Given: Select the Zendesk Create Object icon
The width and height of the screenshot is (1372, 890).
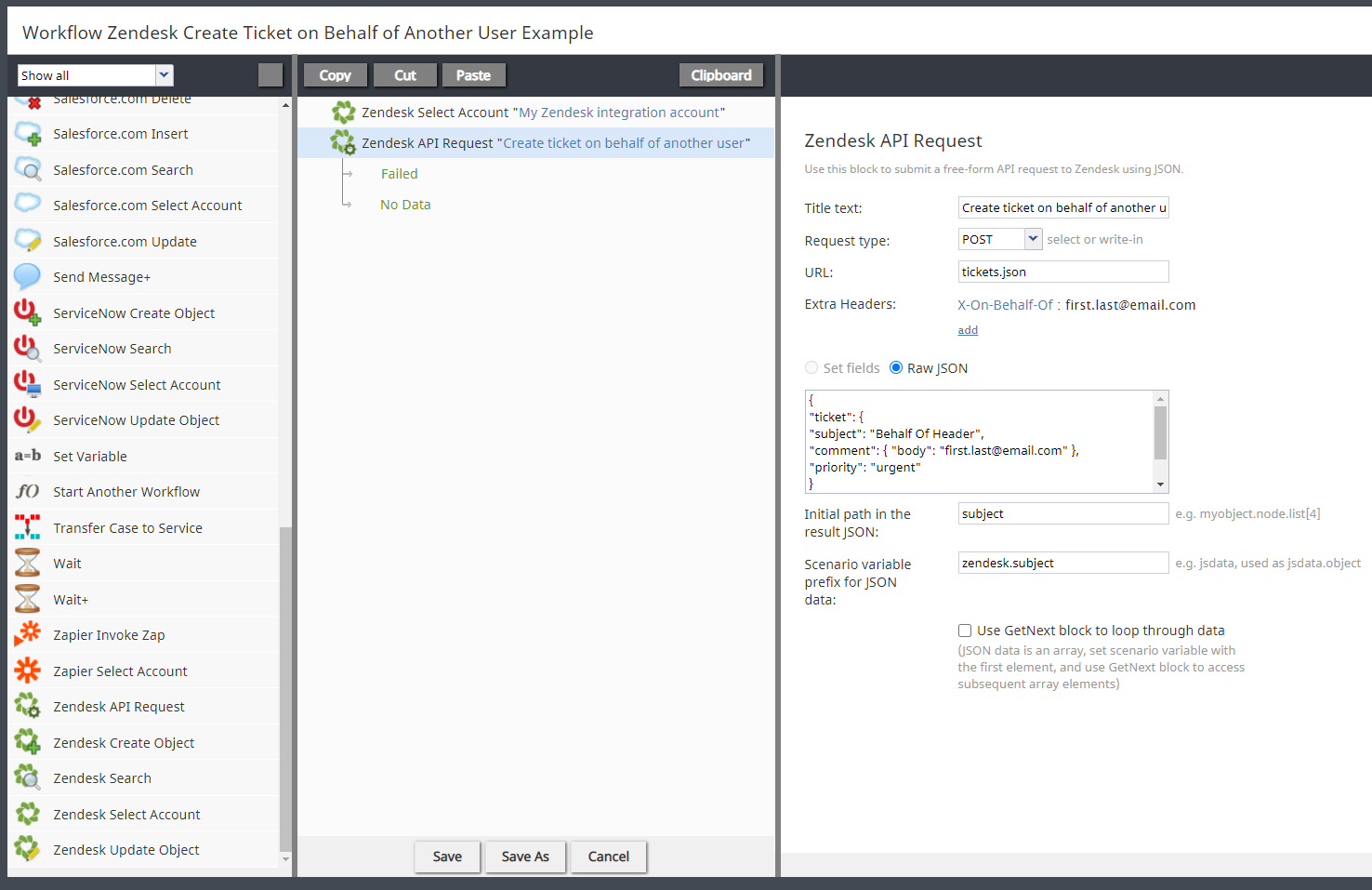Looking at the screenshot, I should pos(28,742).
